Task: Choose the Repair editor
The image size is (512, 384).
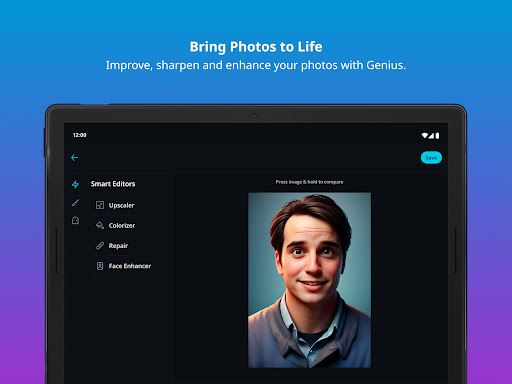Action: click(x=129, y=246)
